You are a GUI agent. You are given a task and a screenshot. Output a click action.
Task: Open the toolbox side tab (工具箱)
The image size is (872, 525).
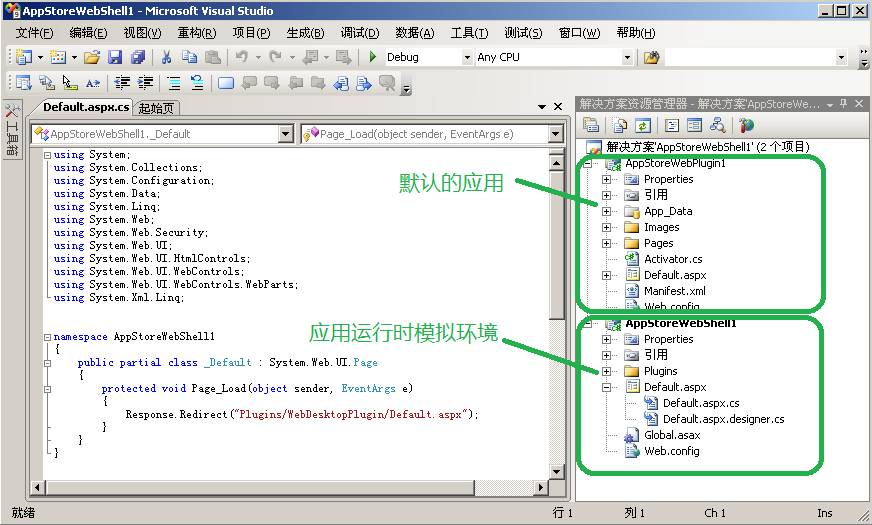pyautogui.click(x=12, y=130)
